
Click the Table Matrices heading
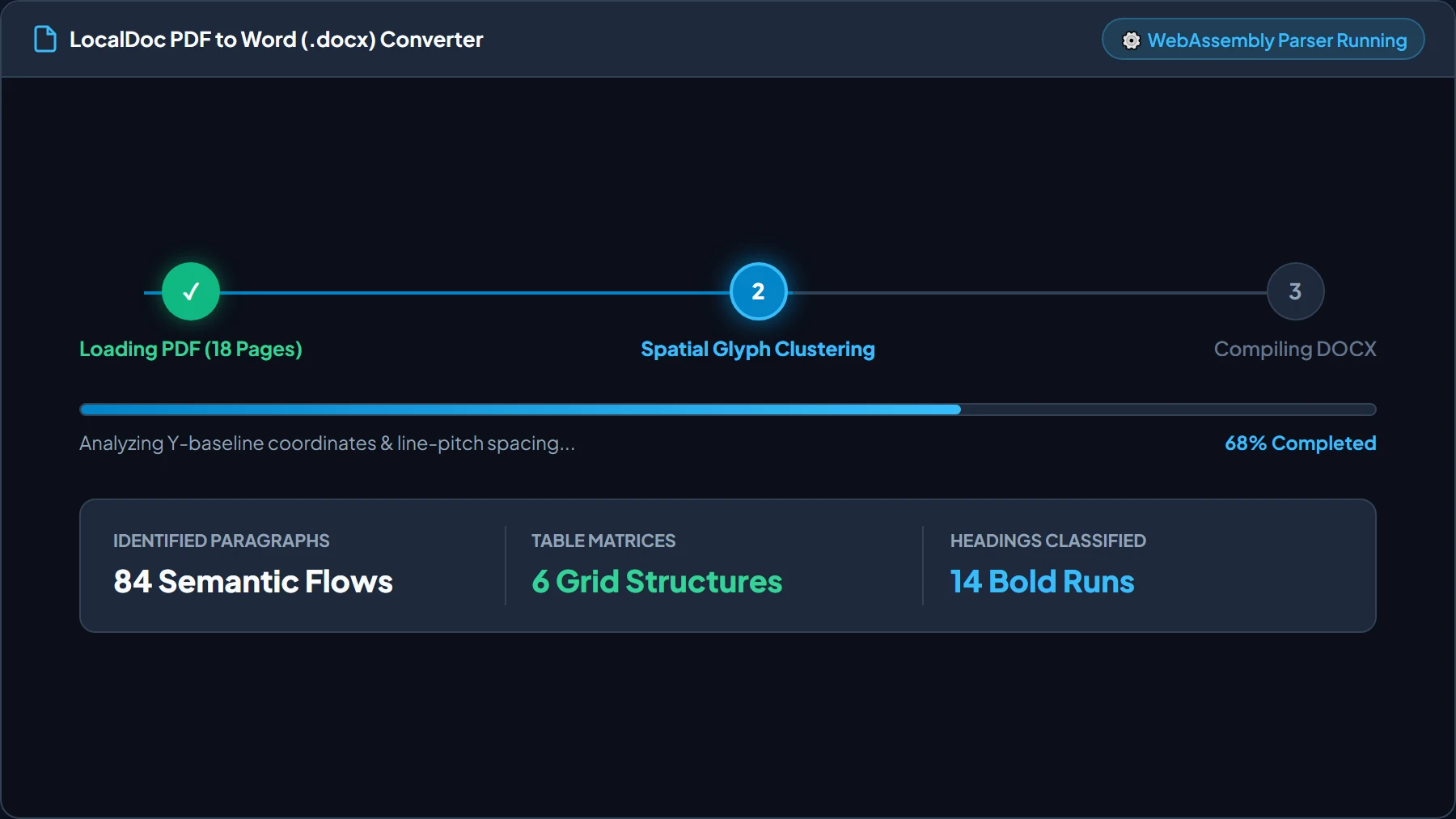[x=603, y=541]
